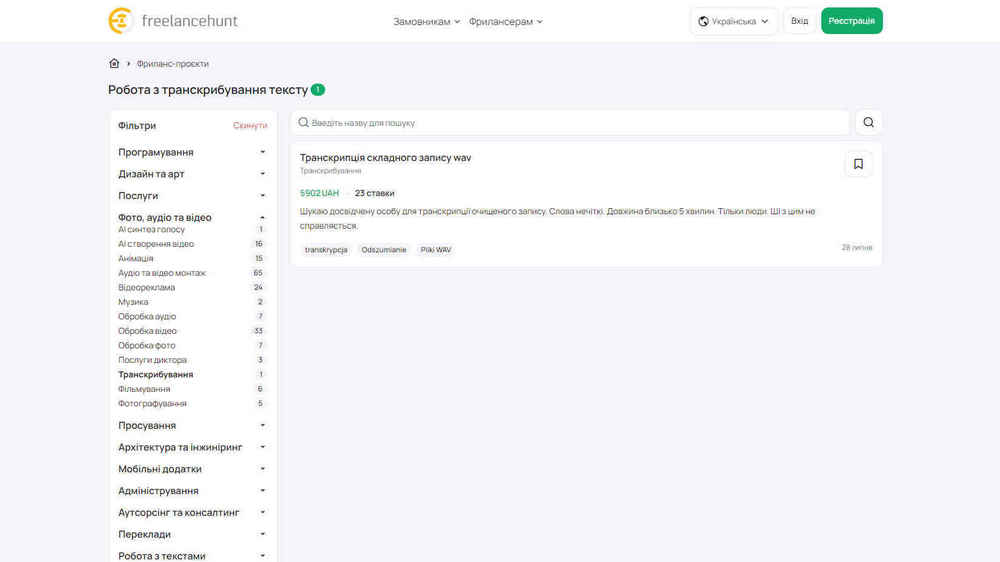This screenshot has height=562, width=1000.
Task: Select Музика filter
Action: pos(133,302)
